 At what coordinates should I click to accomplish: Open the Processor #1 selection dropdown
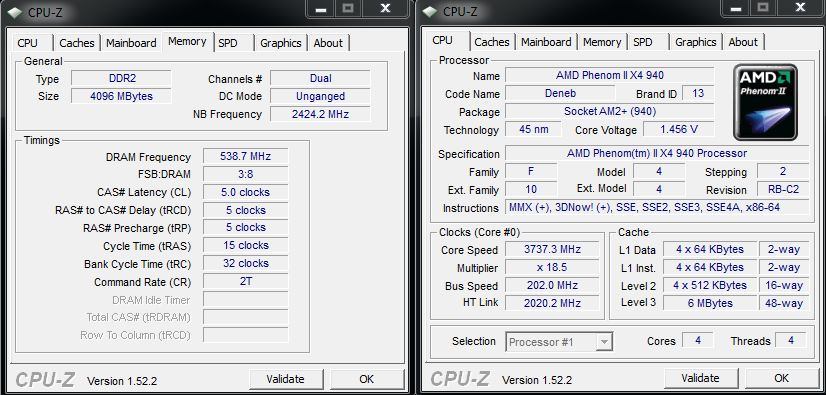click(x=559, y=342)
